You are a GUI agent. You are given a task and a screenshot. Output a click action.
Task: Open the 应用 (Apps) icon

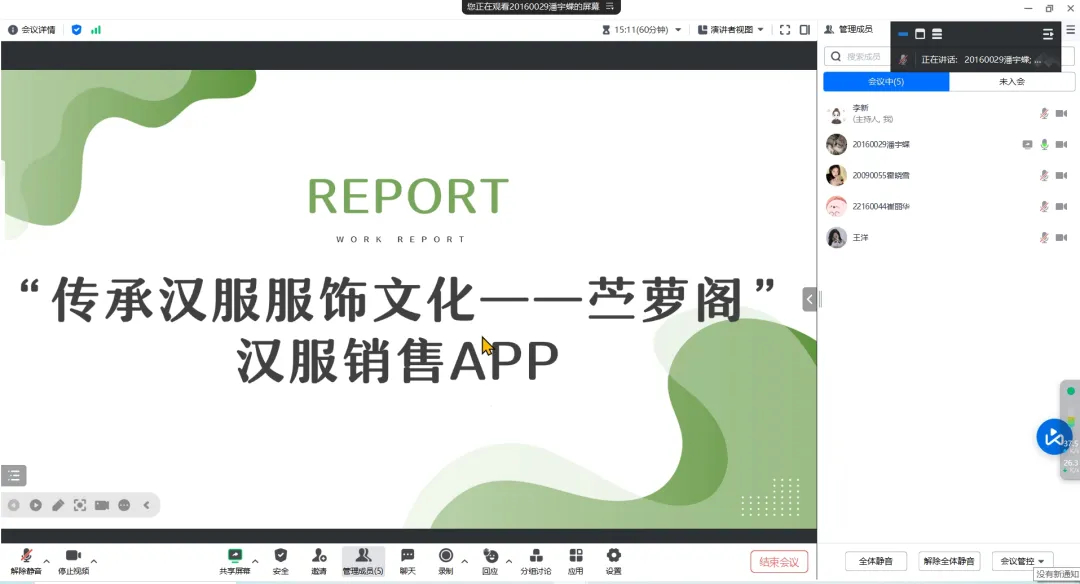[x=575, y=557]
